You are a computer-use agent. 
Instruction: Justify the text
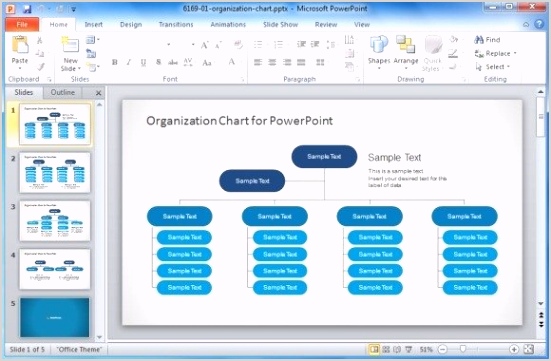pyautogui.click(x=301, y=63)
